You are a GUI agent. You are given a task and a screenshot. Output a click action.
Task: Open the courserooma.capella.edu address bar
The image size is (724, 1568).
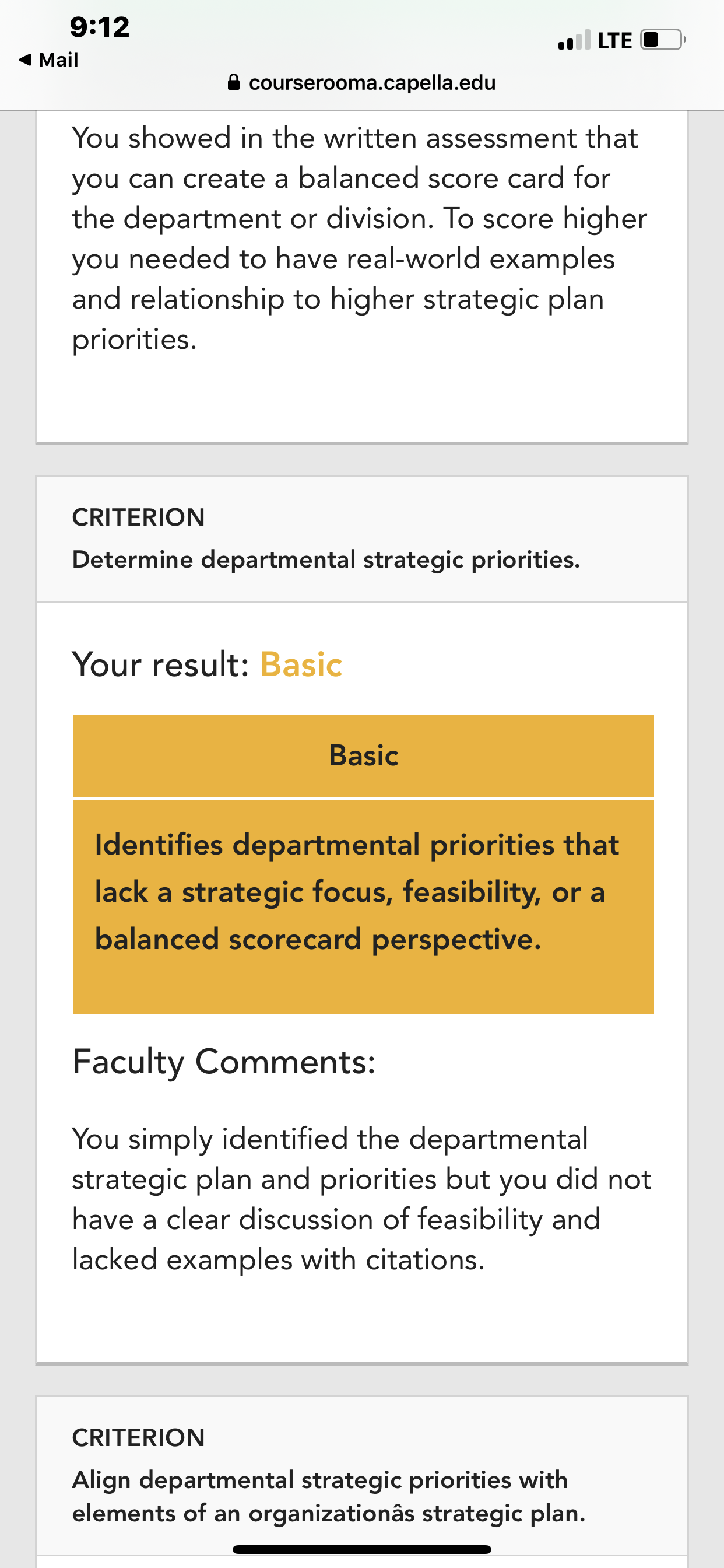pos(362,82)
